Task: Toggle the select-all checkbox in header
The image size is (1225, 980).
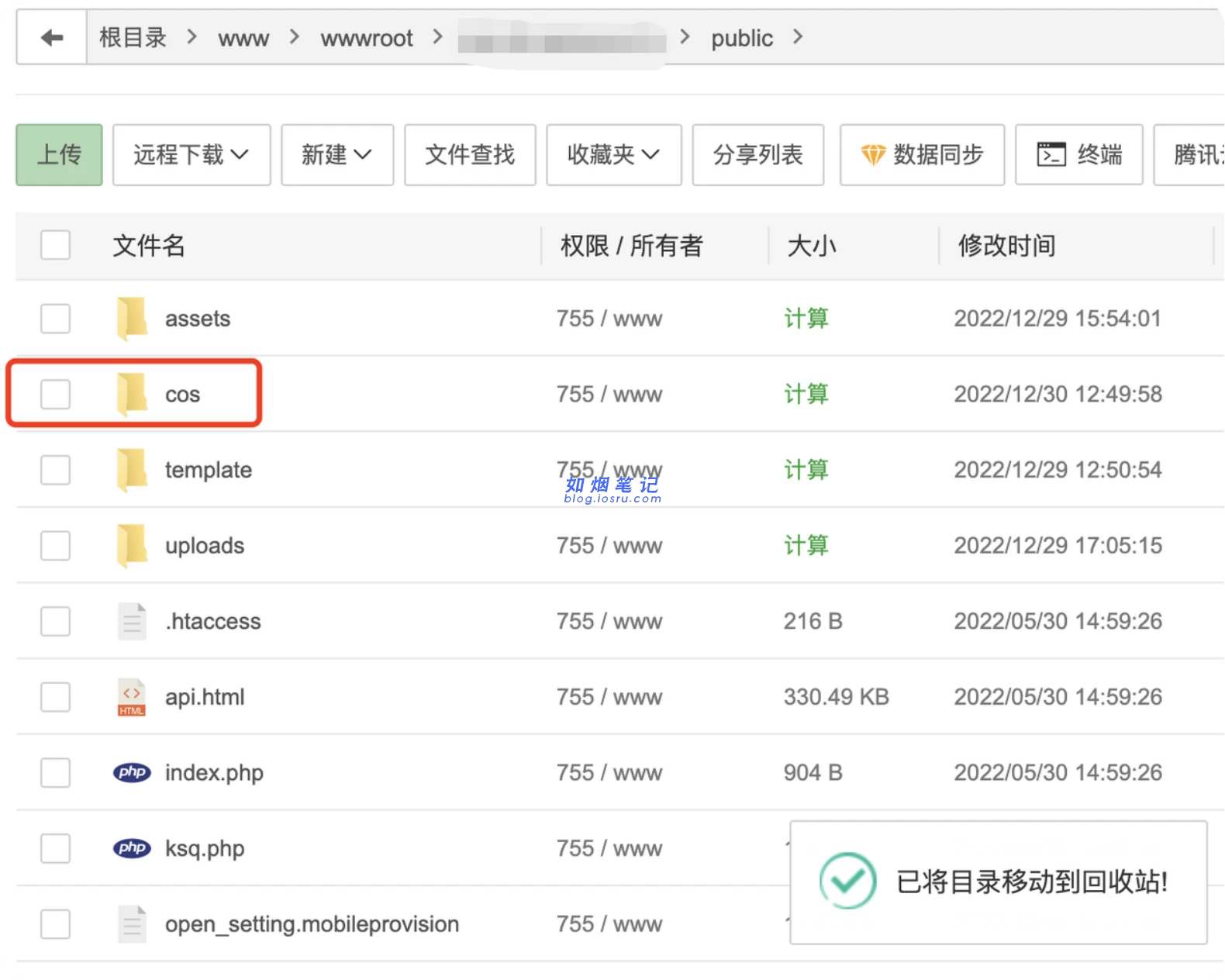Action: (56, 245)
